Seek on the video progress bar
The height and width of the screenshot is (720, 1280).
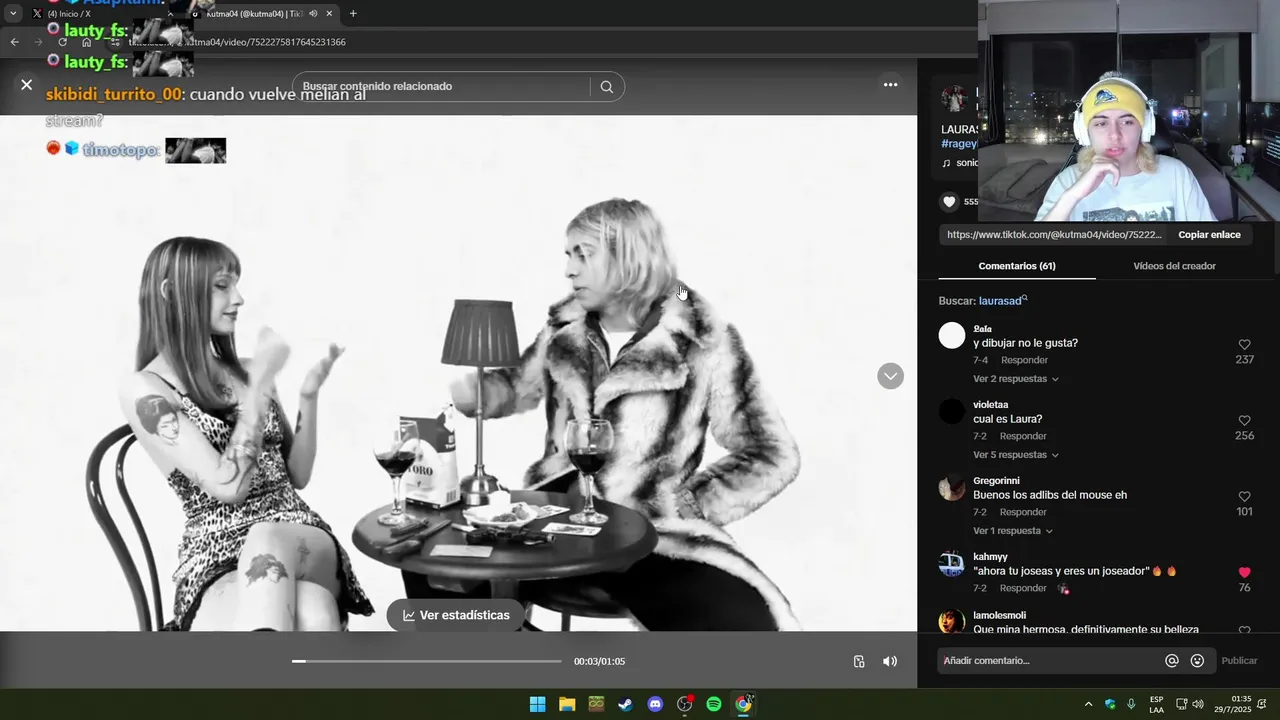click(427, 661)
